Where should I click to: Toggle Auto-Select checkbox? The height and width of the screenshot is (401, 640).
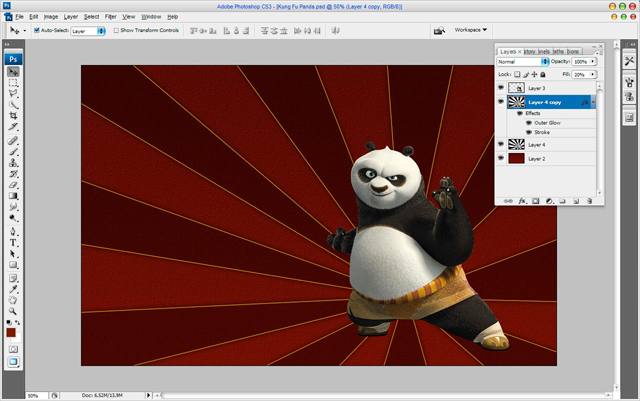[37, 30]
